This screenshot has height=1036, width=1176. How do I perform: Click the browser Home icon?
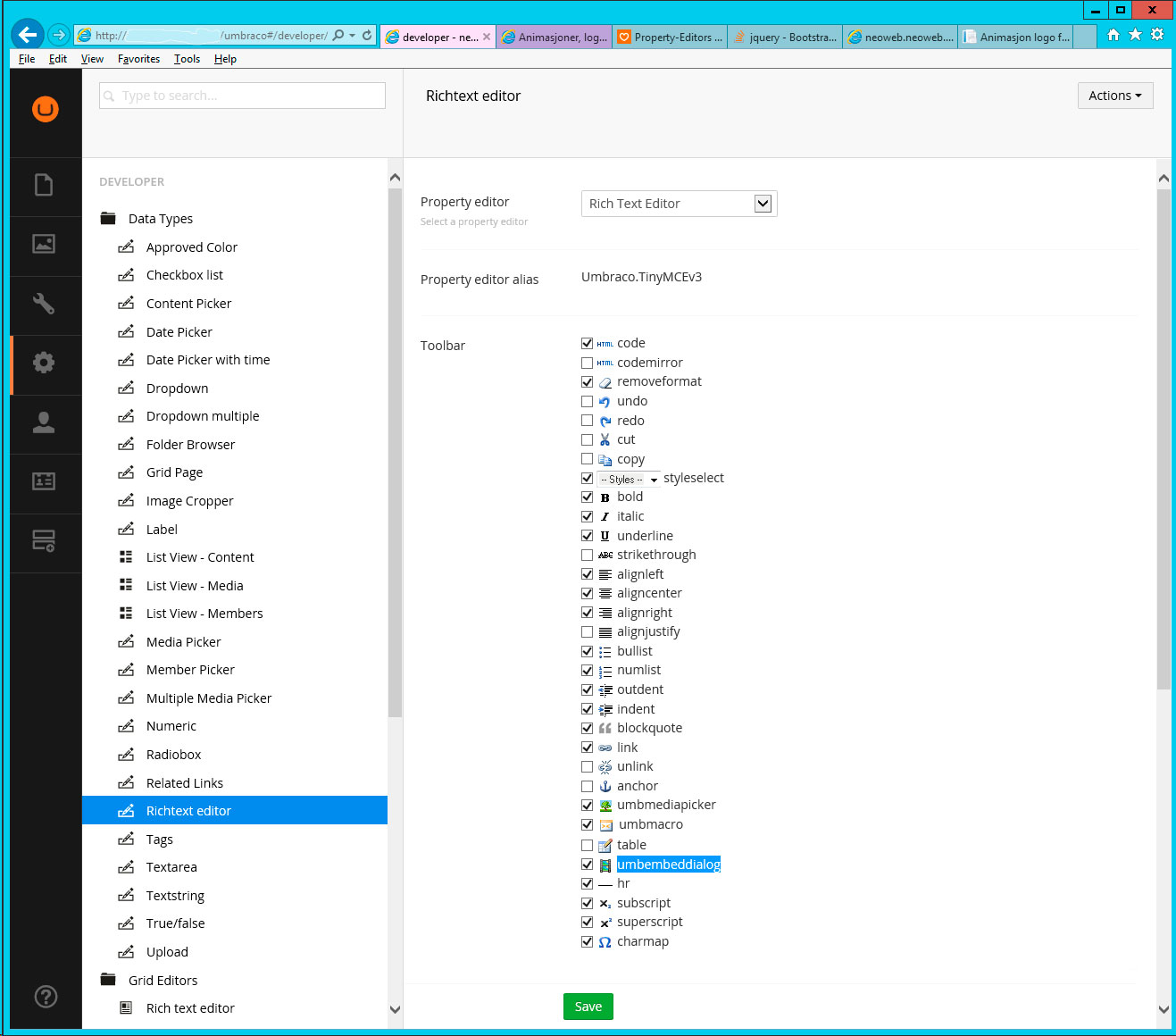tap(1113, 35)
